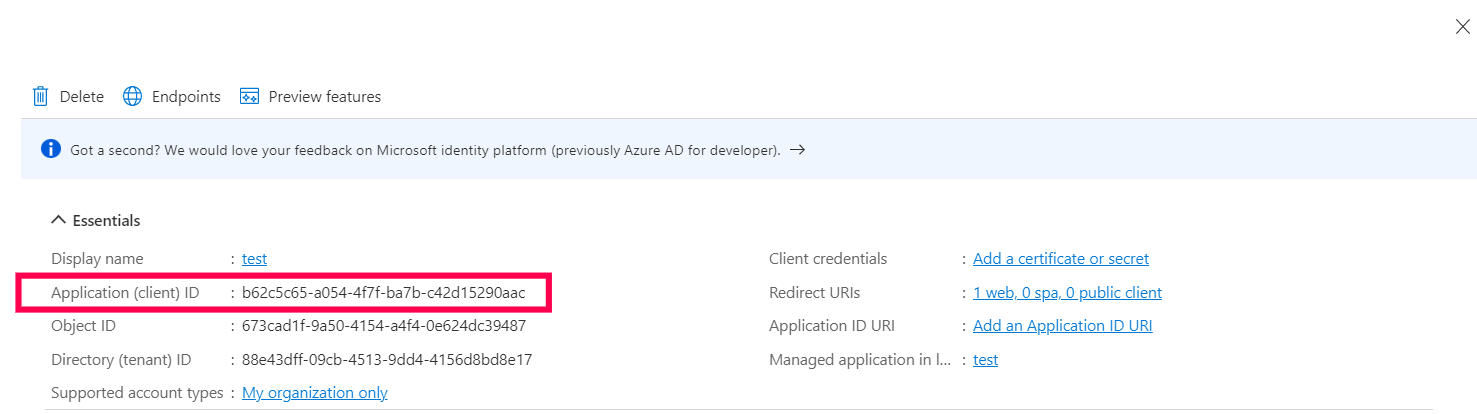Open the Preview features toolbar command

(x=324, y=97)
